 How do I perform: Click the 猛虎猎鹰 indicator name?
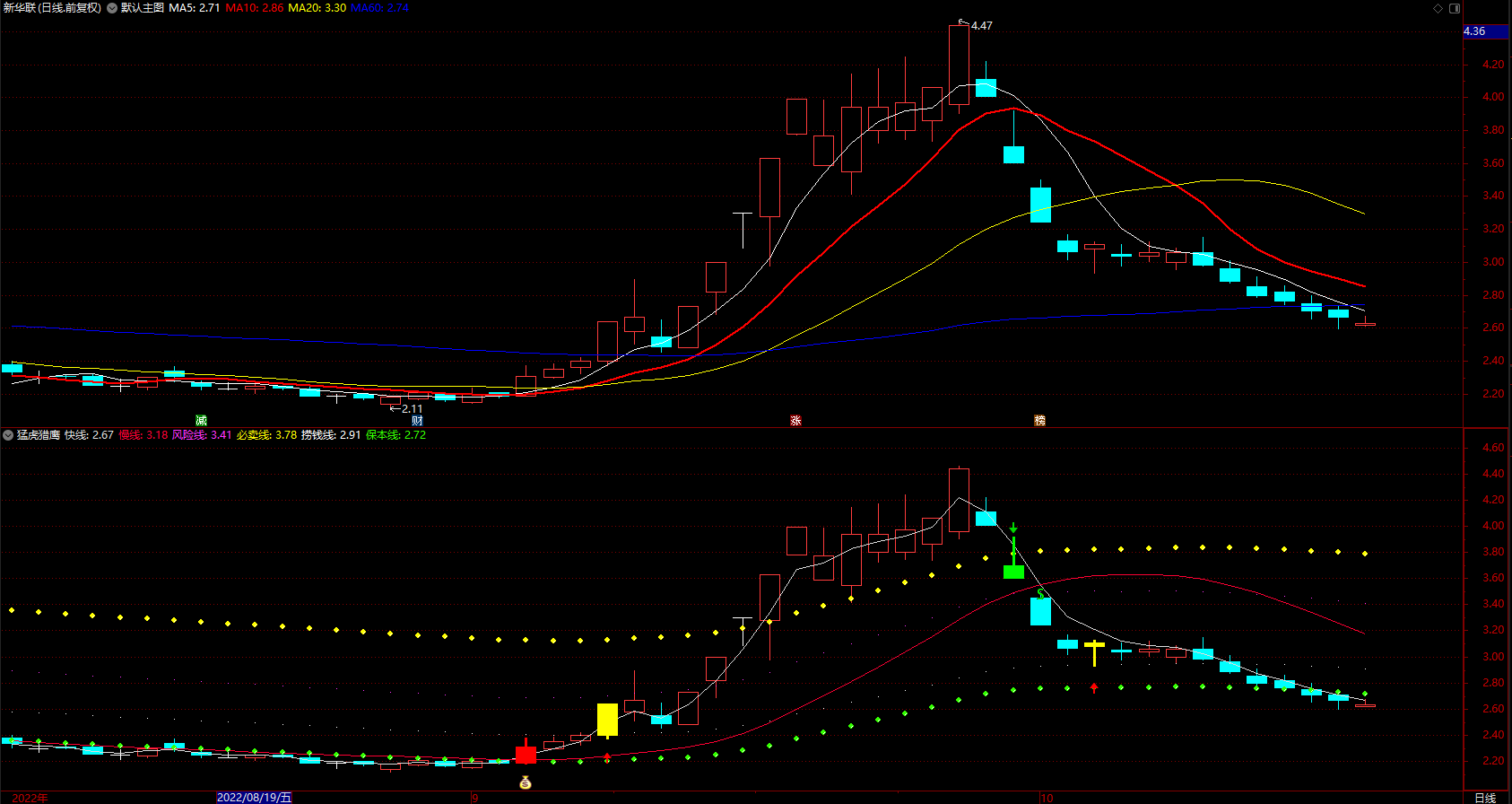[x=39, y=435]
